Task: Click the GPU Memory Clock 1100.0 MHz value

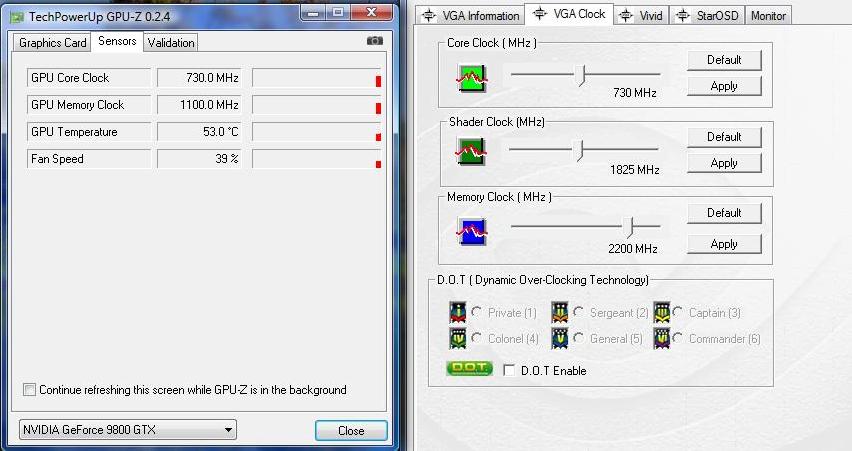Action: (x=199, y=105)
